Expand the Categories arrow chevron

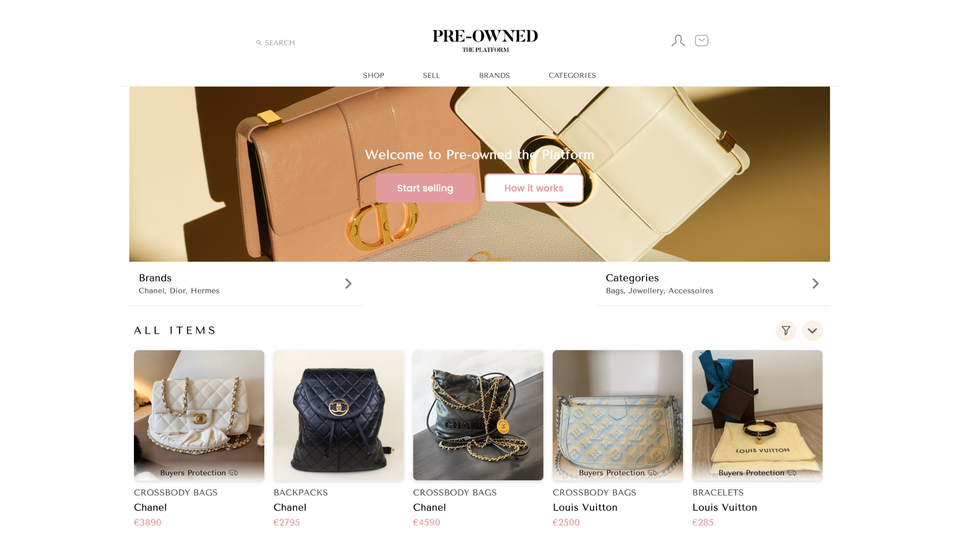[815, 283]
